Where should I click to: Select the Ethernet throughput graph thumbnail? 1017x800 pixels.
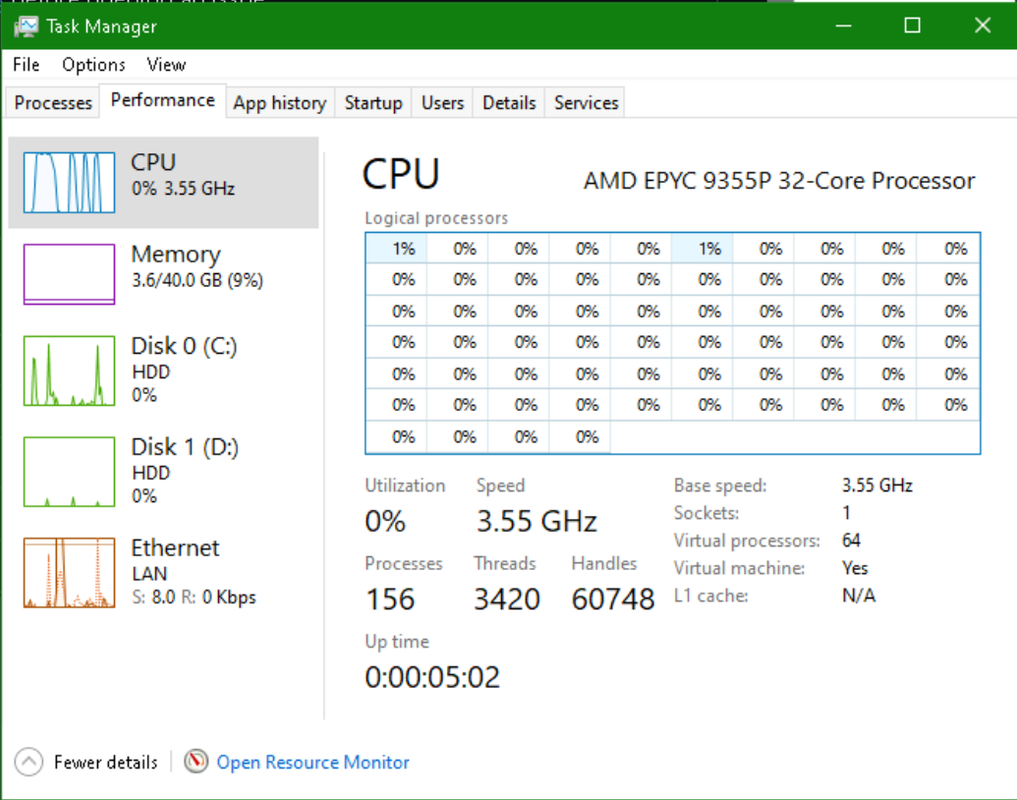click(69, 572)
